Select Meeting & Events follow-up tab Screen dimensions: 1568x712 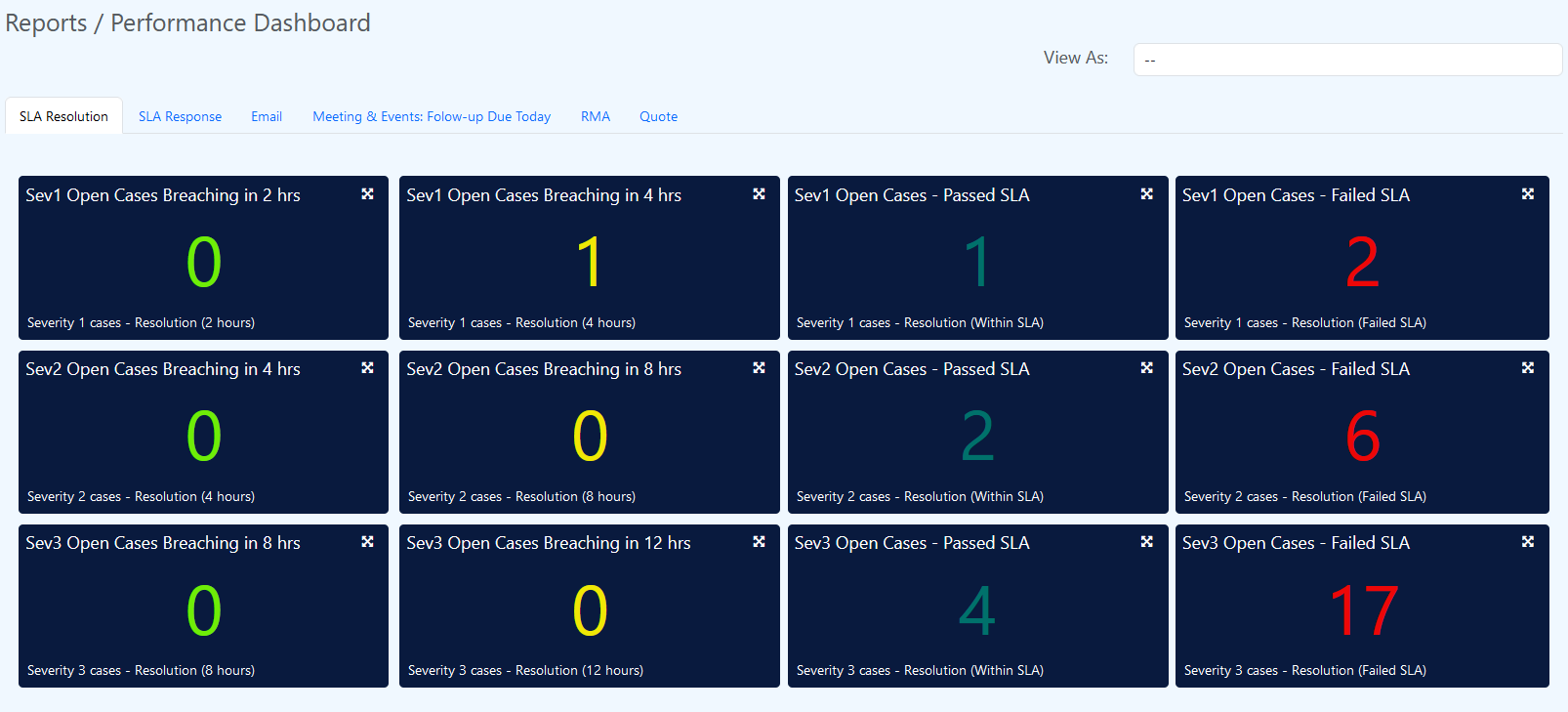pos(432,116)
